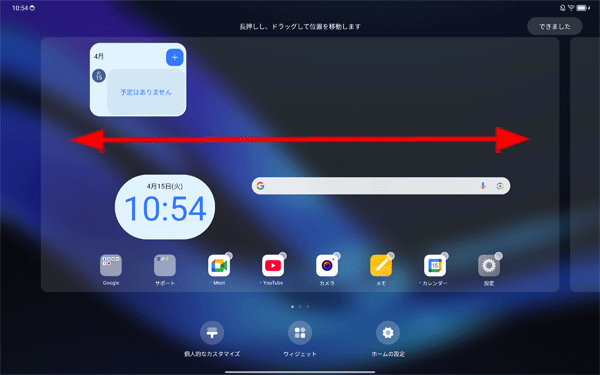Select the 10:54 clock widget

[165, 207]
